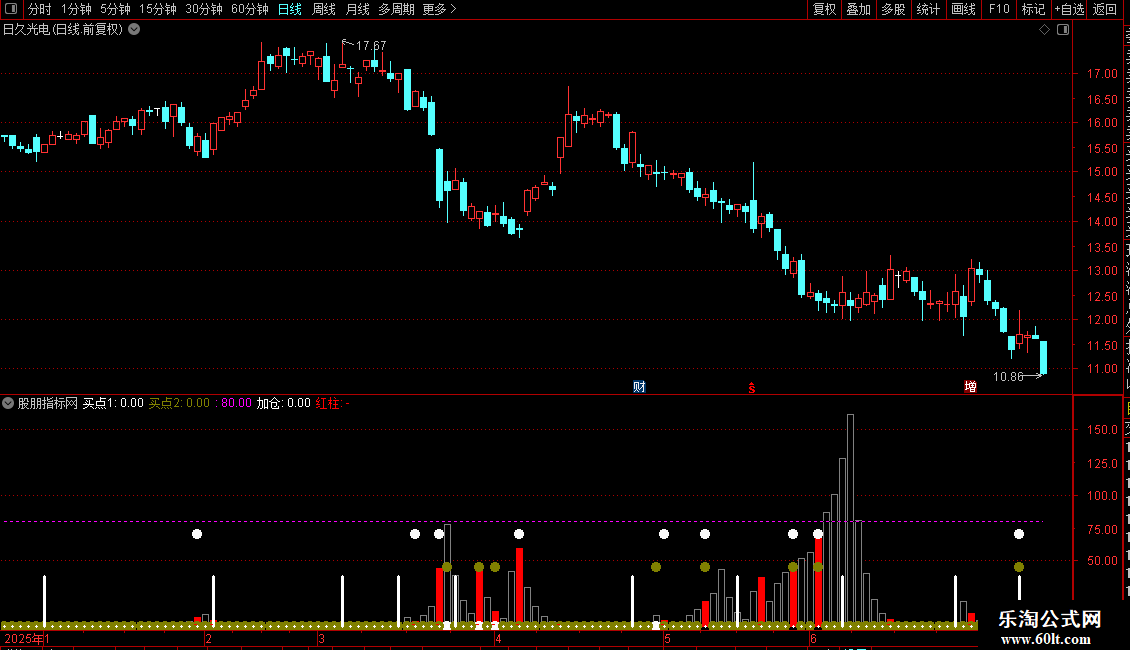The height and width of the screenshot is (650, 1130).
Task: Click the 增 event marker
Action: [x=970, y=387]
